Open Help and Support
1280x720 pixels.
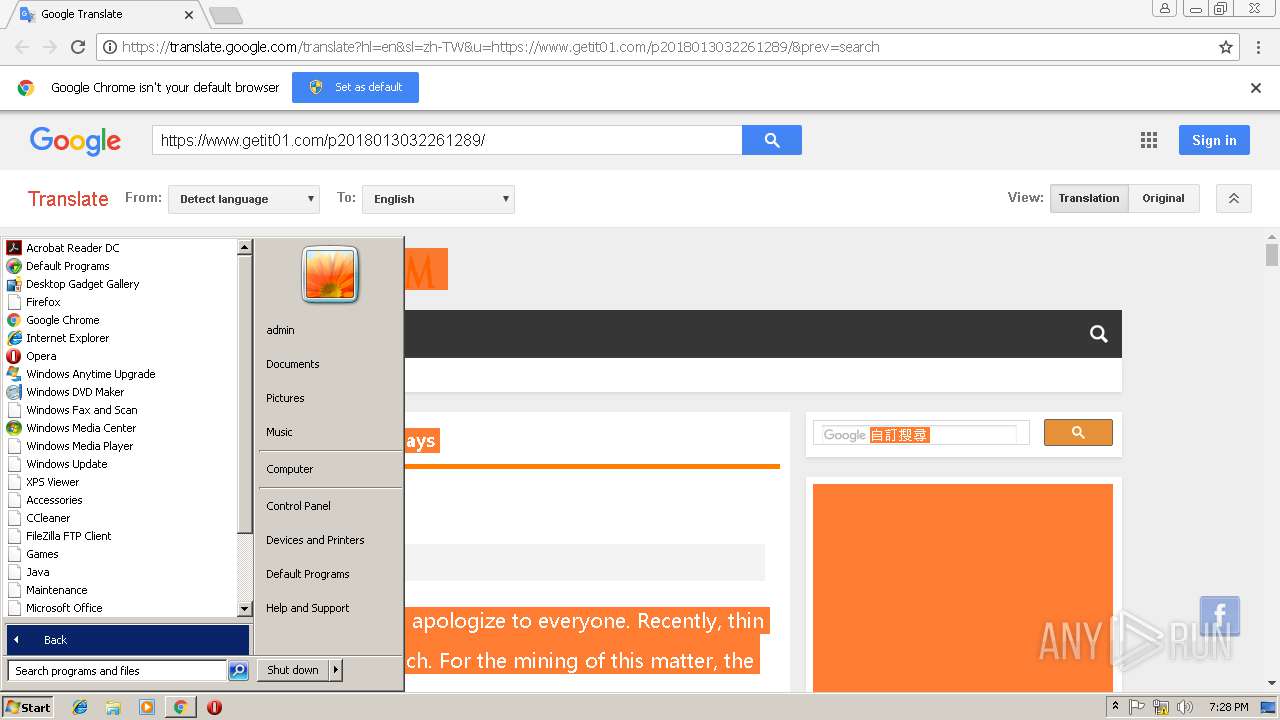pyautogui.click(x=308, y=608)
